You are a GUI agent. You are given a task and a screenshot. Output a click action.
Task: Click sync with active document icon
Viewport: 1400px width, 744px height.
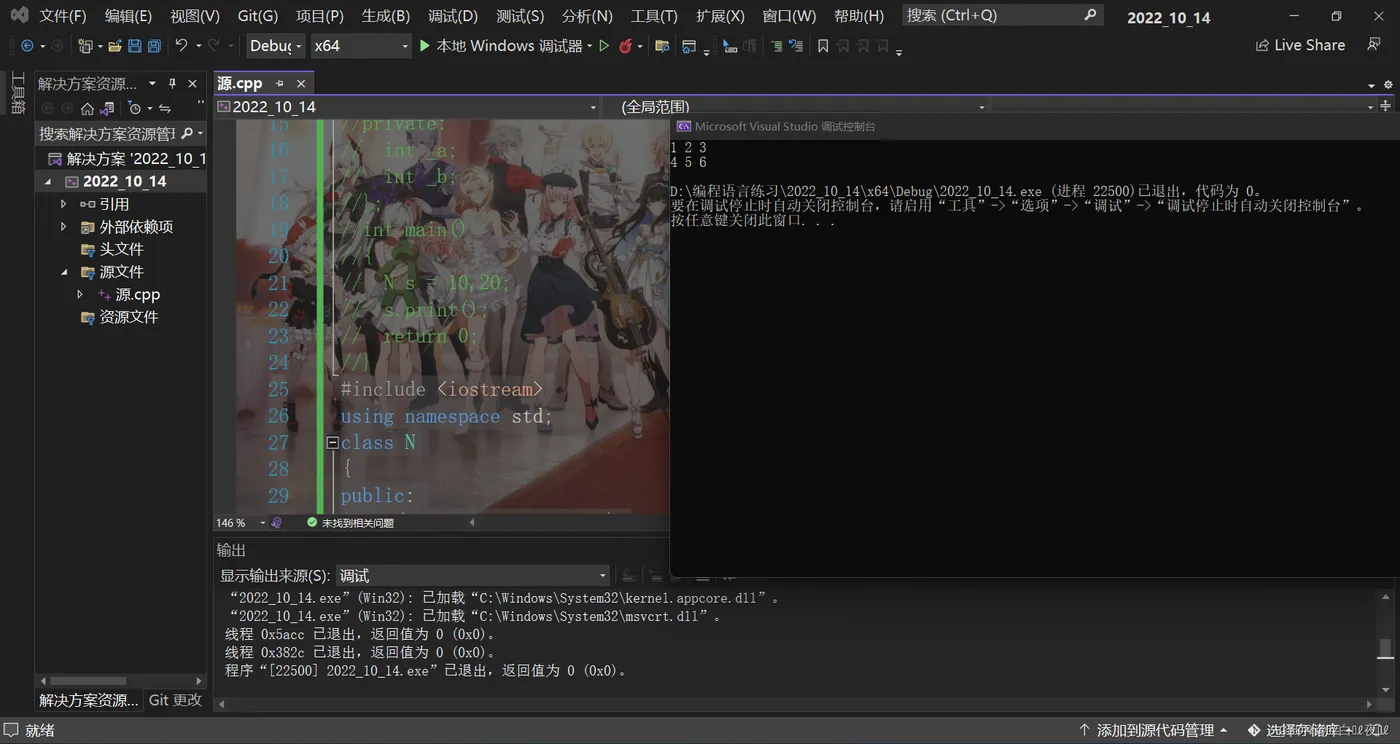pos(165,108)
